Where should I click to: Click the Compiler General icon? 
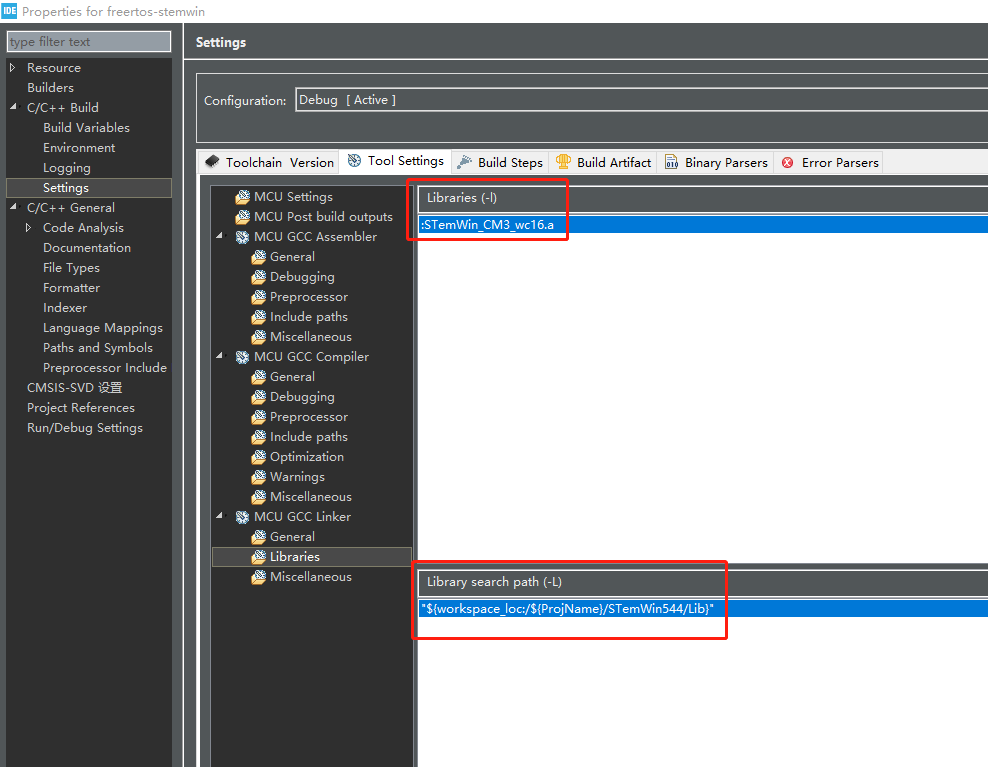[x=258, y=377]
